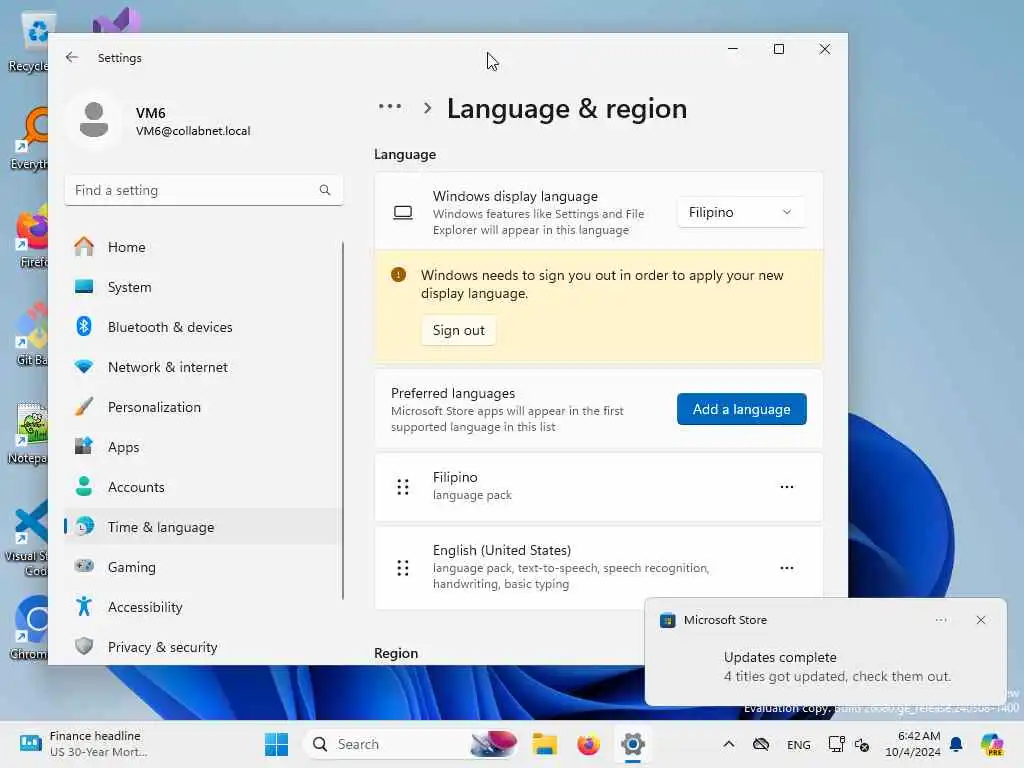Screen dimensions: 1024x768
Task: Click the Accounts person icon
Action: (84, 487)
